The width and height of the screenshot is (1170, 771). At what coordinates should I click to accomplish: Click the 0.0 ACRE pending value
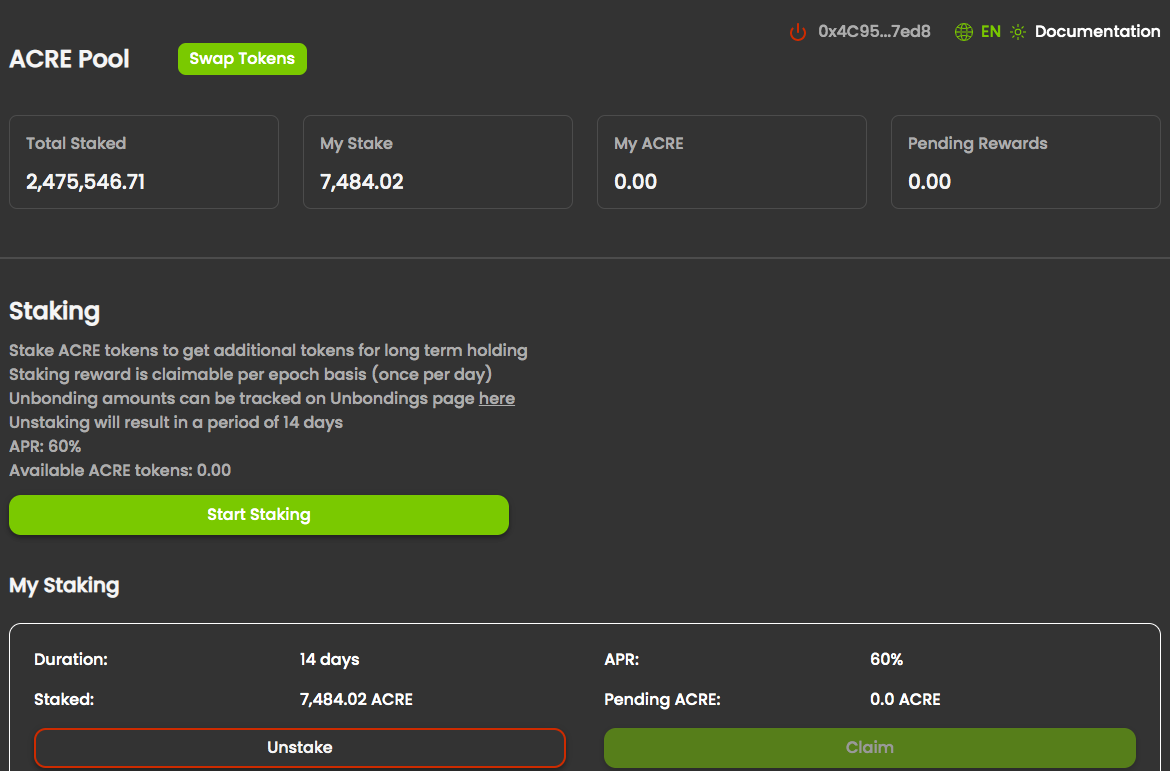(x=905, y=699)
